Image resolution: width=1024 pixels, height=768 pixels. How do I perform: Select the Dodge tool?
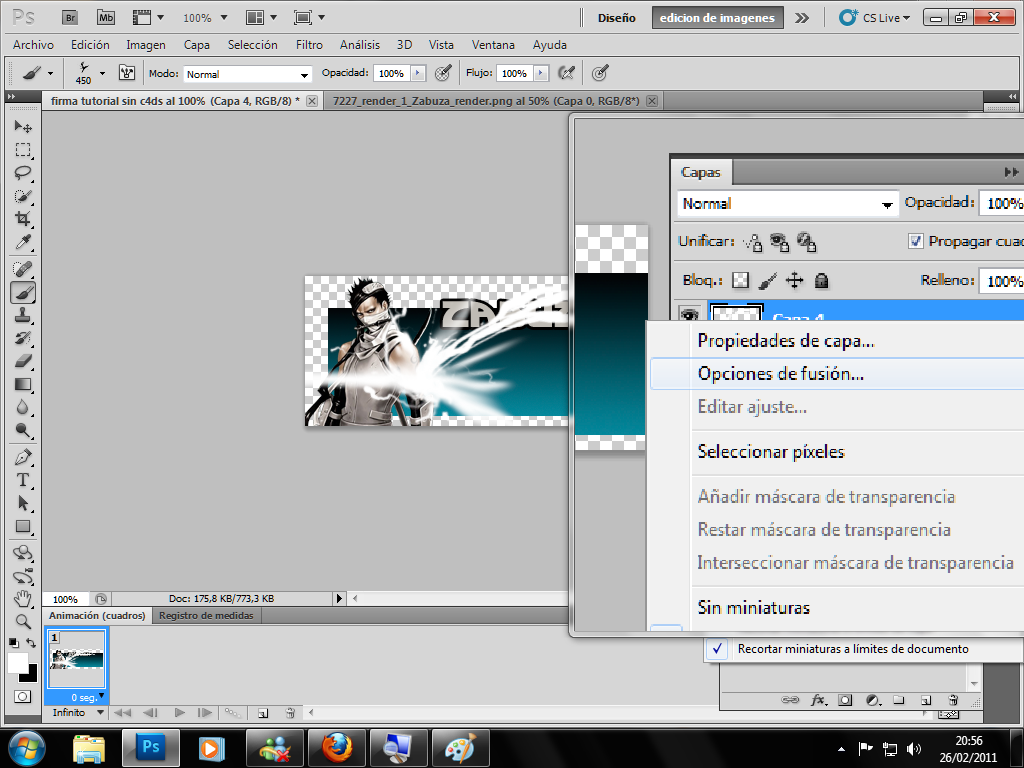coord(23,430)
